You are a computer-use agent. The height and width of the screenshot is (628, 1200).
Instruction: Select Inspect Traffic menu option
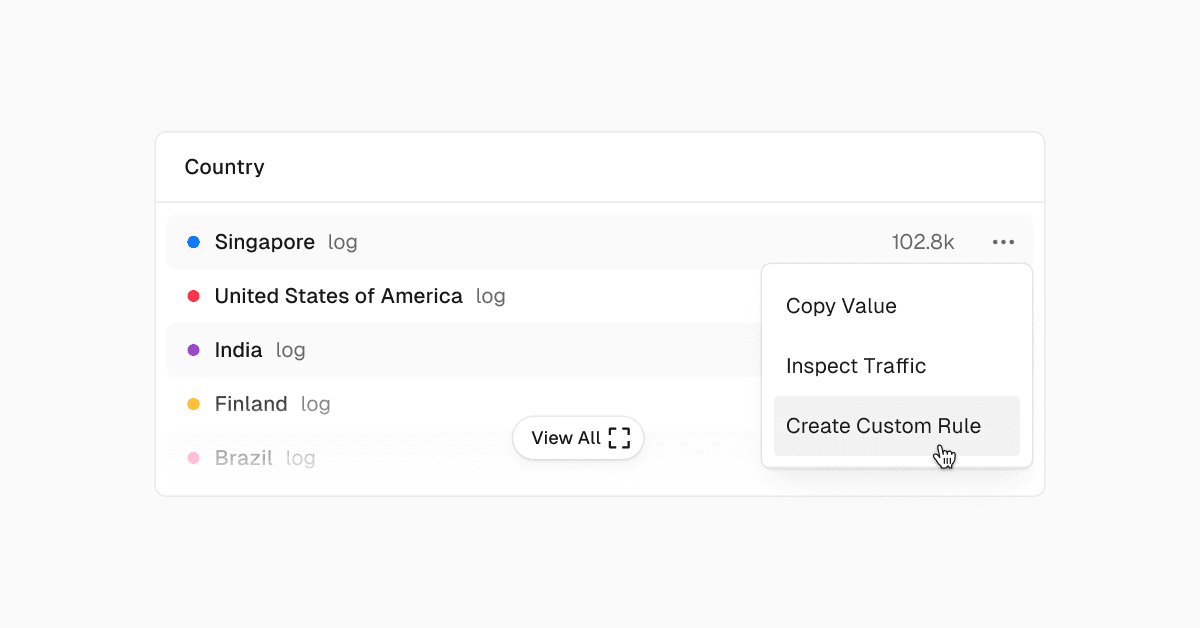click(x=856, y=366)
